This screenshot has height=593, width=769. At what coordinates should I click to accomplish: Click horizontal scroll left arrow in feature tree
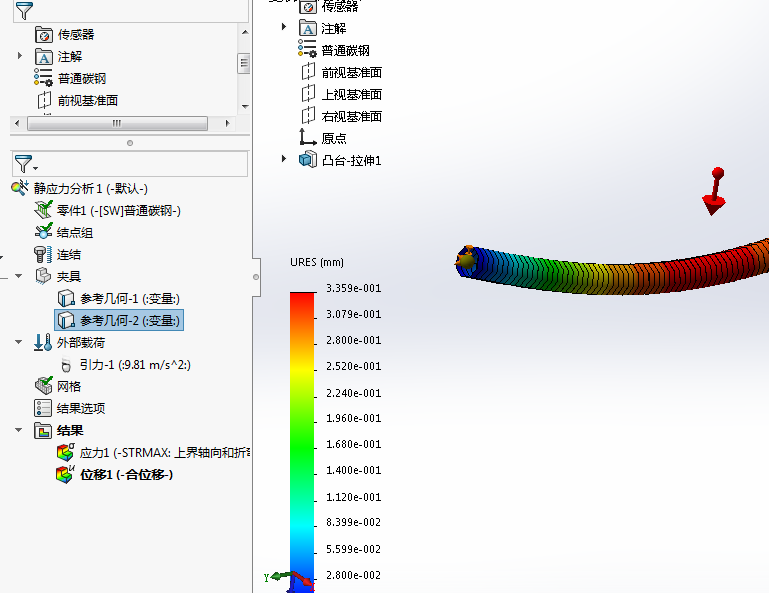click(x=17, y=123)
